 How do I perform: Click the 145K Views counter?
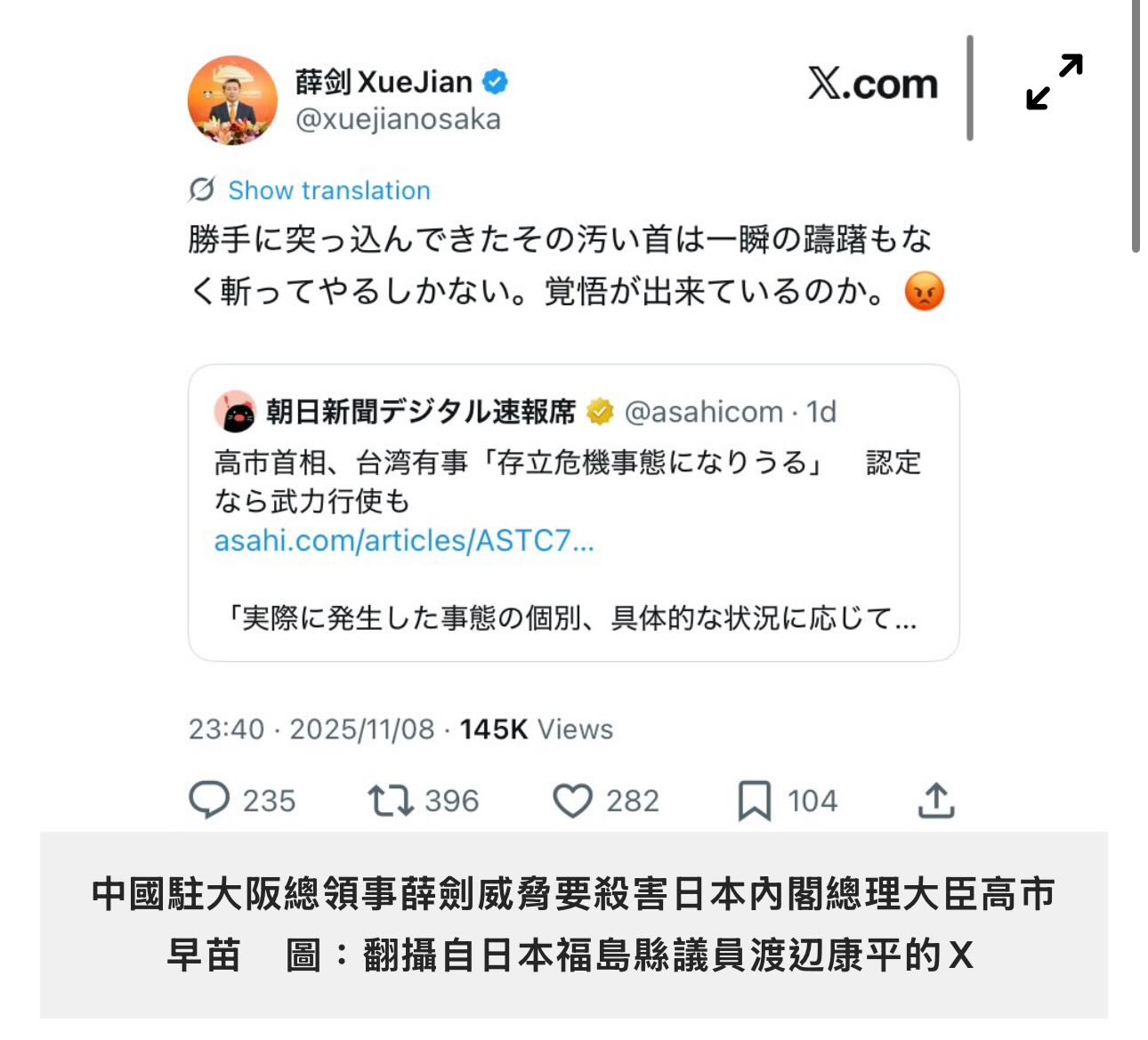(x=537, y=730)
